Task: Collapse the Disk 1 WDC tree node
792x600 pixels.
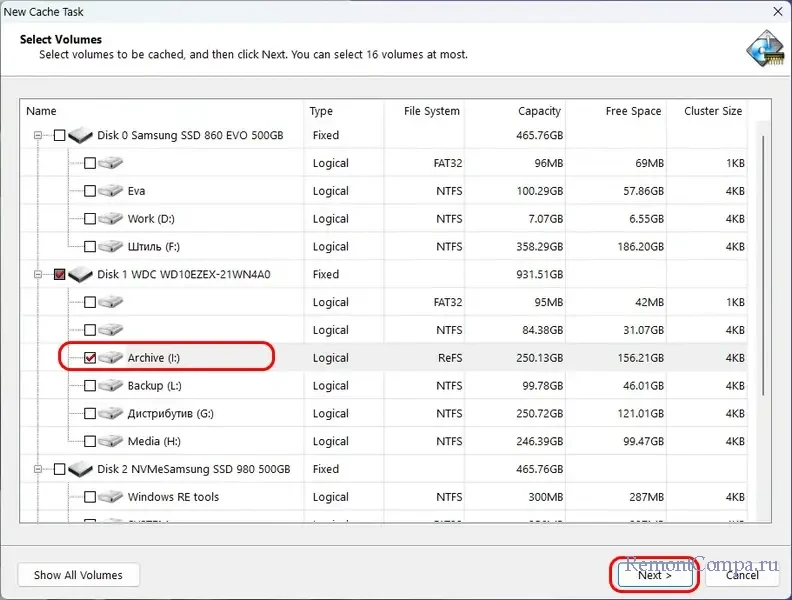Action: tap(39, 274)
